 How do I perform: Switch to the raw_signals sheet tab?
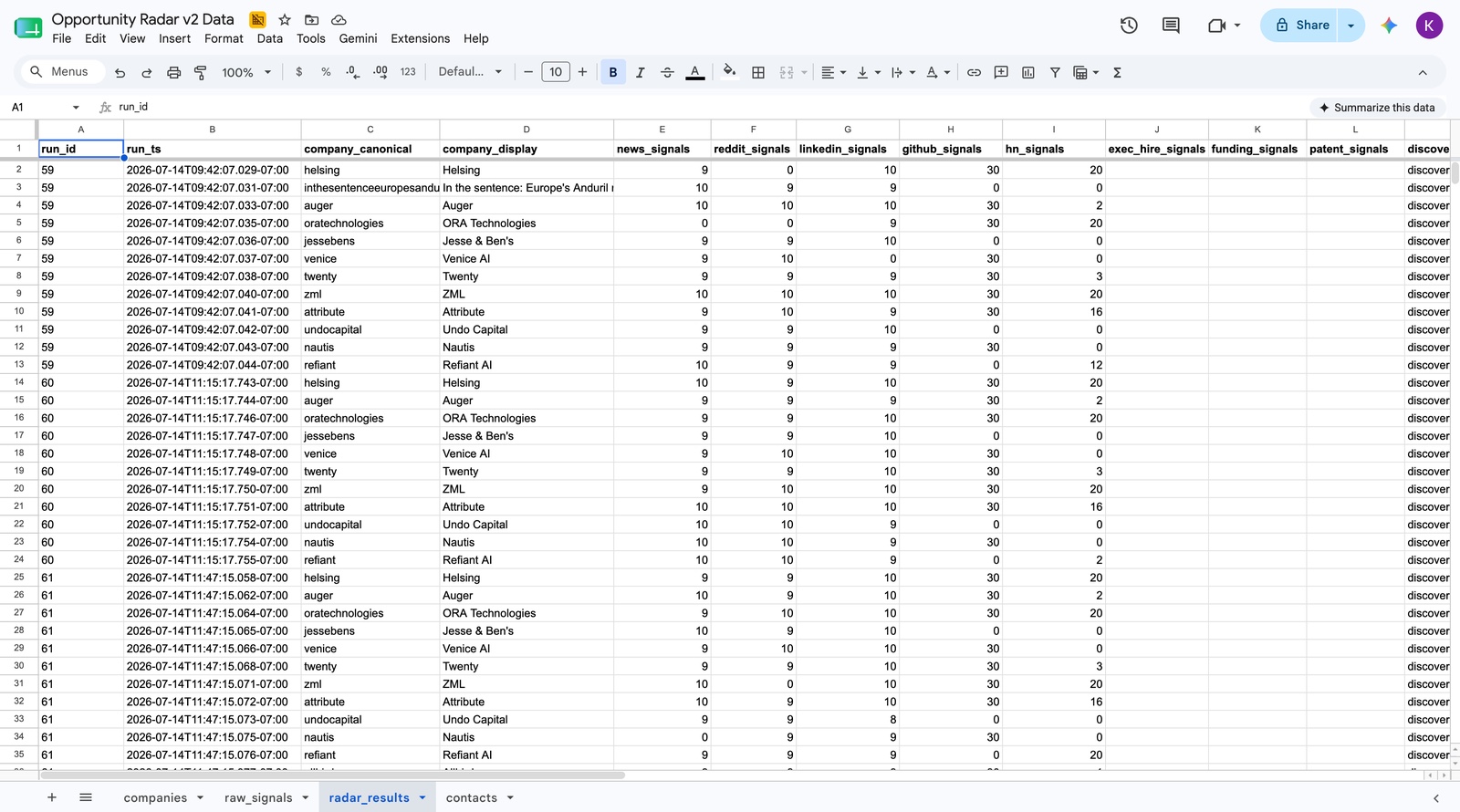[x=258, y=797]
